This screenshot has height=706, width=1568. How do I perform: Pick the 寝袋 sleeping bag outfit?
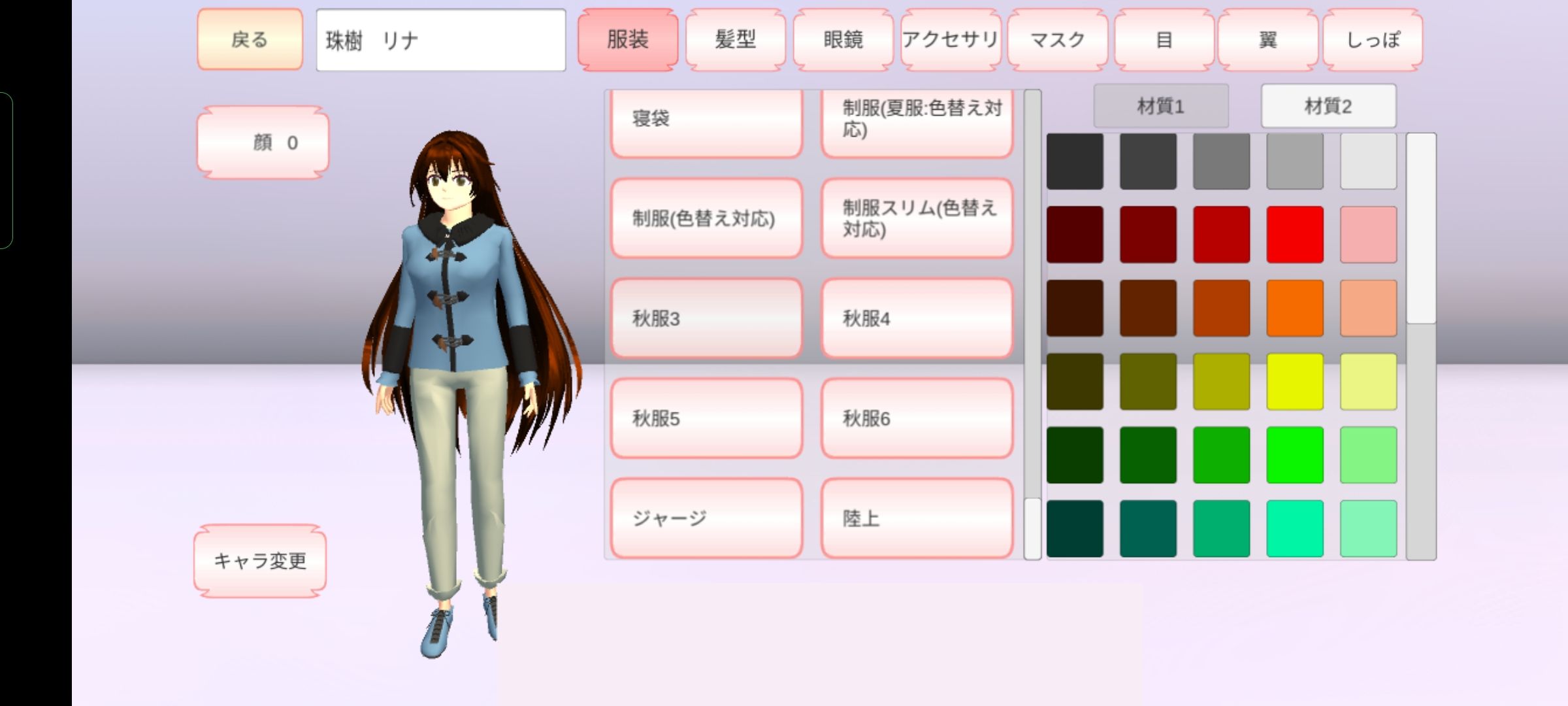click(x=706, y=121)
